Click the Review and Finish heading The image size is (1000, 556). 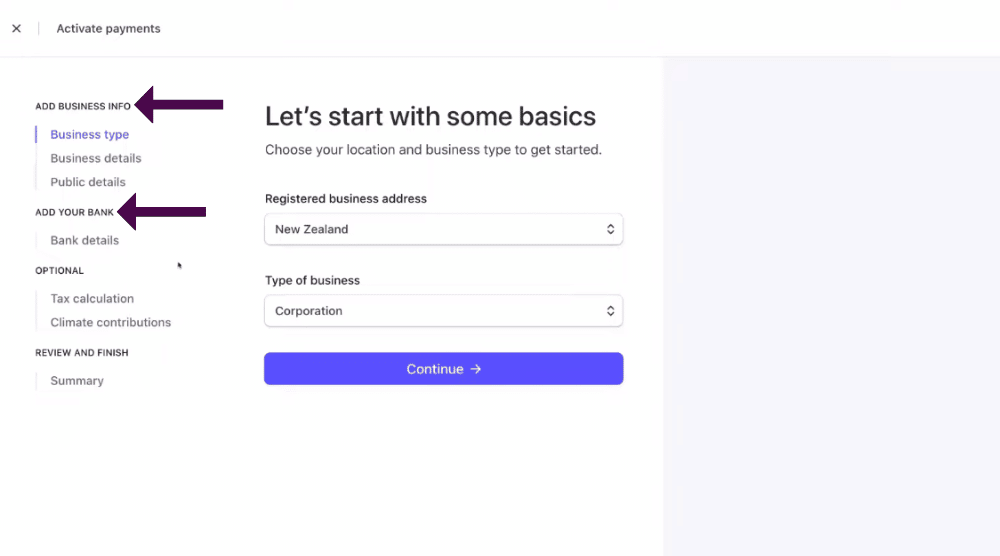[82, 353]
